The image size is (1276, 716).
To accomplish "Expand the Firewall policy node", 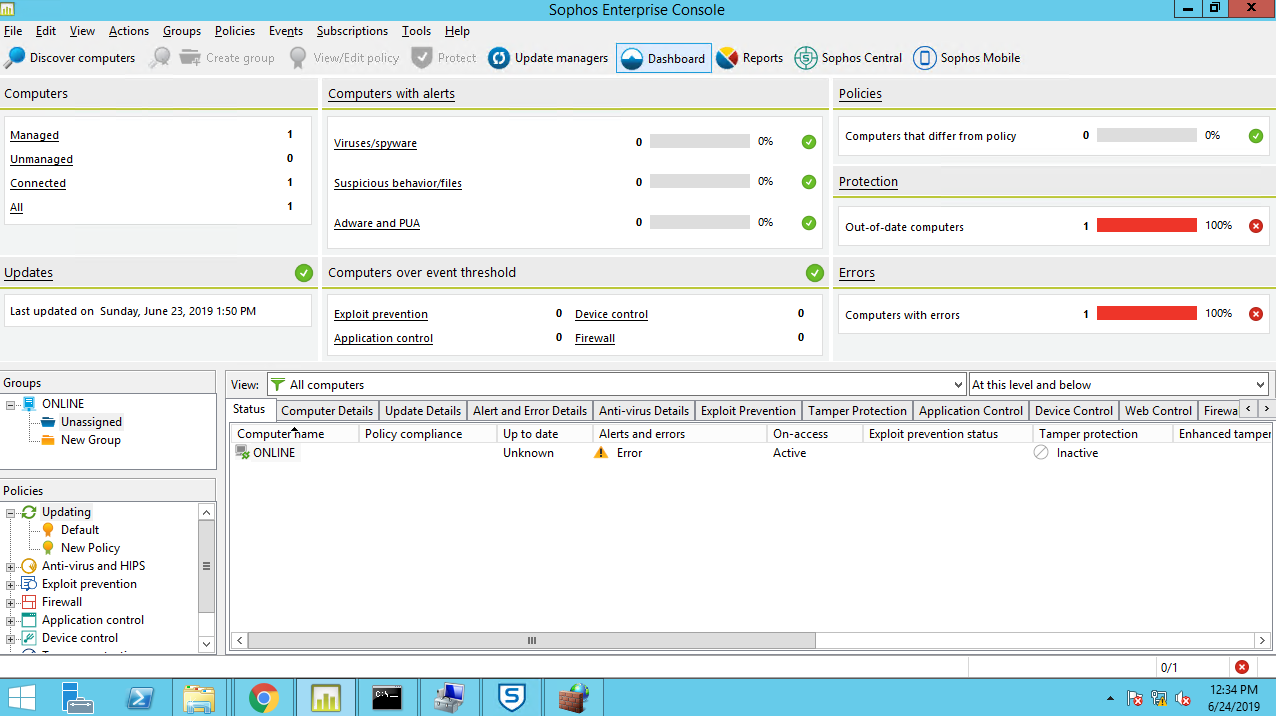I will coord(11,602).
